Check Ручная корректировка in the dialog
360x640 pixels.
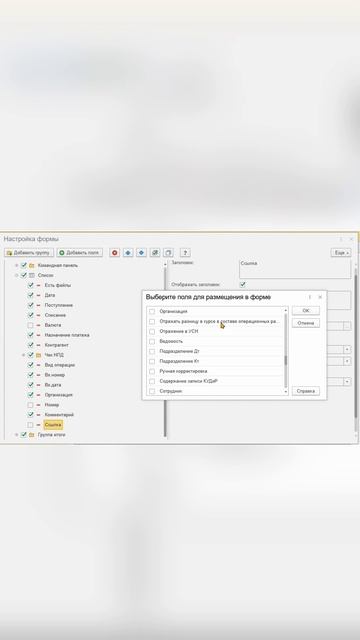click(x=152, y=371)
